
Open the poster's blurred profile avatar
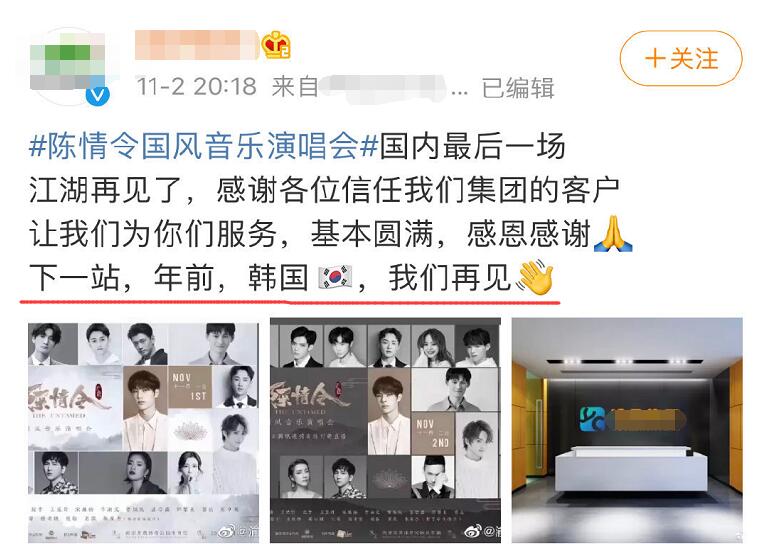(x=68, y=66)
